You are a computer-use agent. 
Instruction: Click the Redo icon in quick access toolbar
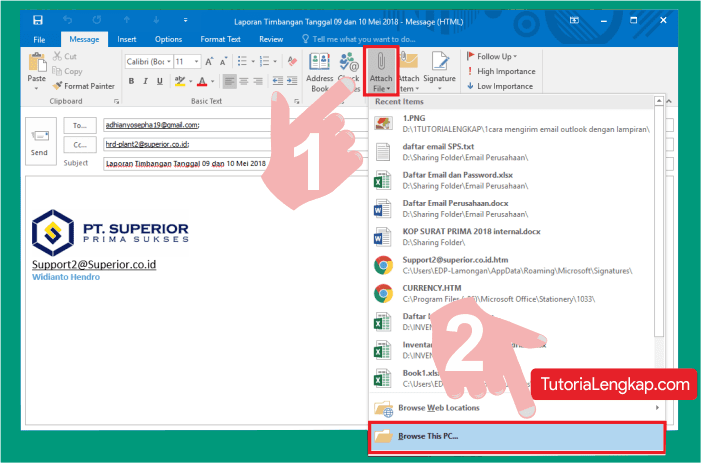point(97,20)
